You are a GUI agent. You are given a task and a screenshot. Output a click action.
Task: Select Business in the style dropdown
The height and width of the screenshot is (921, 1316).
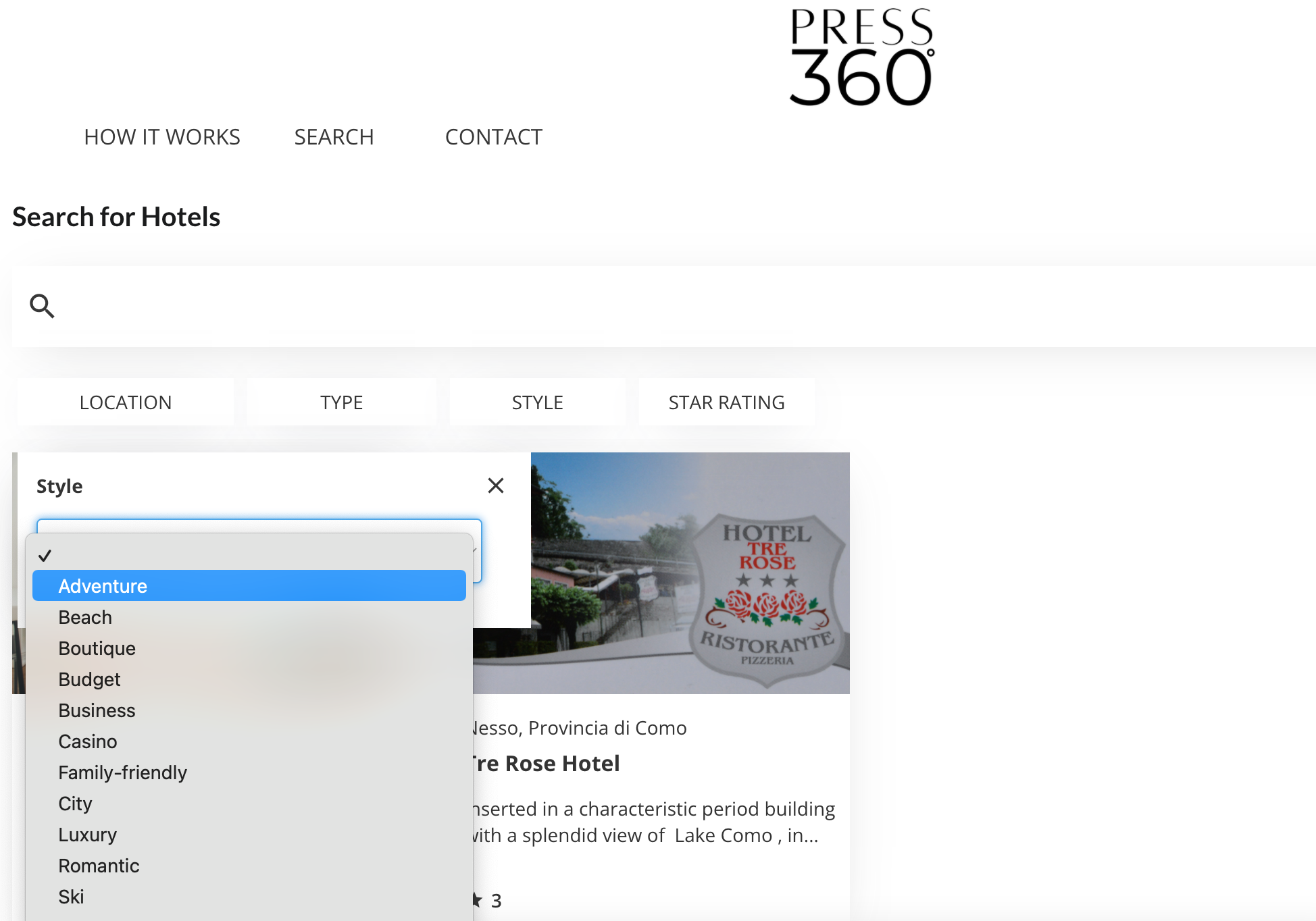pyautogui.click(x=249, y=710)
